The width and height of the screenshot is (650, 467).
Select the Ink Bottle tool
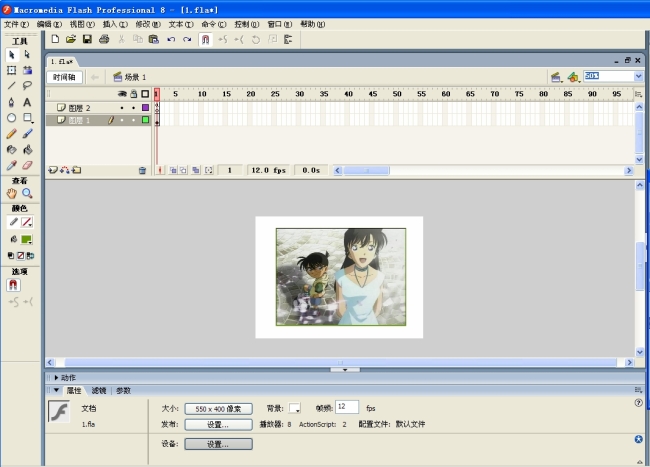12,150
